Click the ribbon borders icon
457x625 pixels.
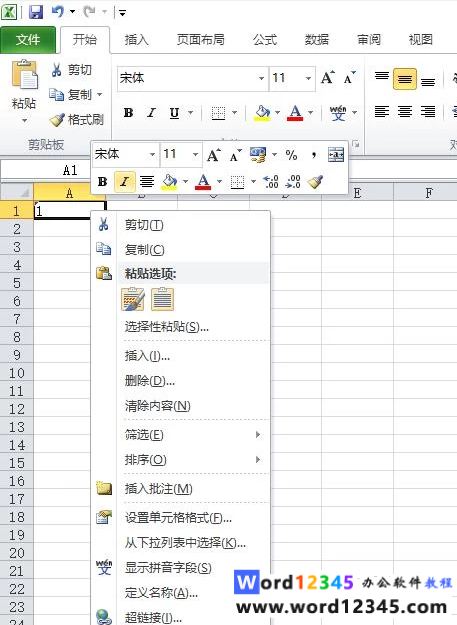pyautogui.click(x=218, y=113)
